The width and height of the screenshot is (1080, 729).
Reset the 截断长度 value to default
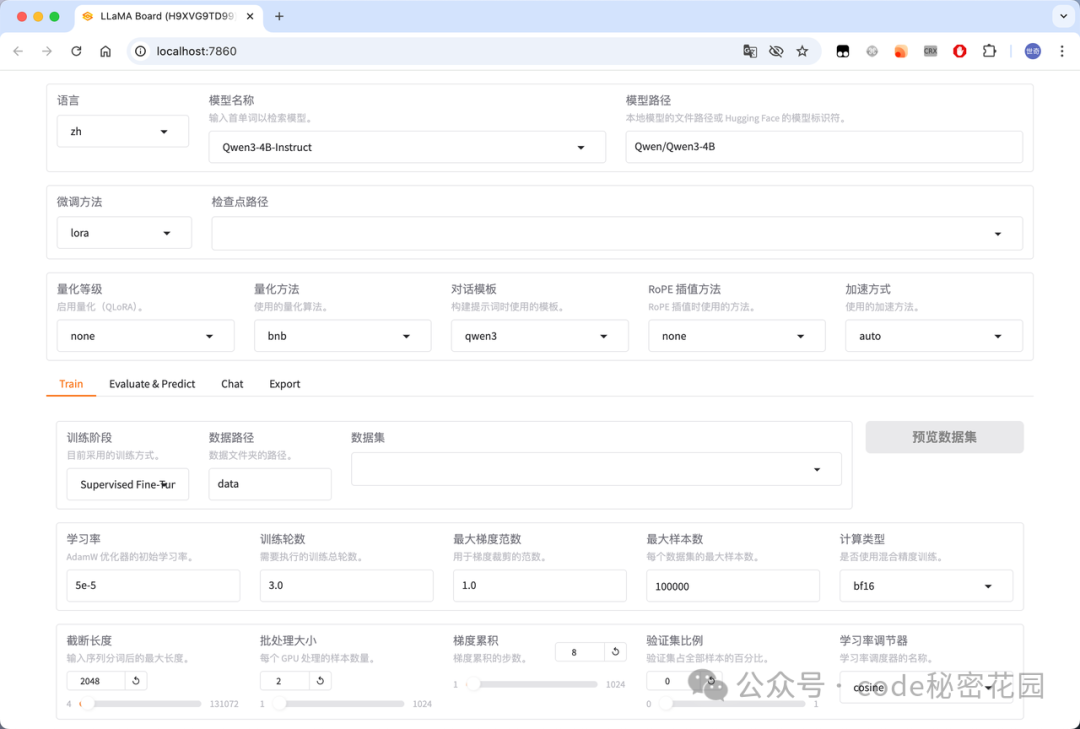pyautogui.click(x=136, y=681)
